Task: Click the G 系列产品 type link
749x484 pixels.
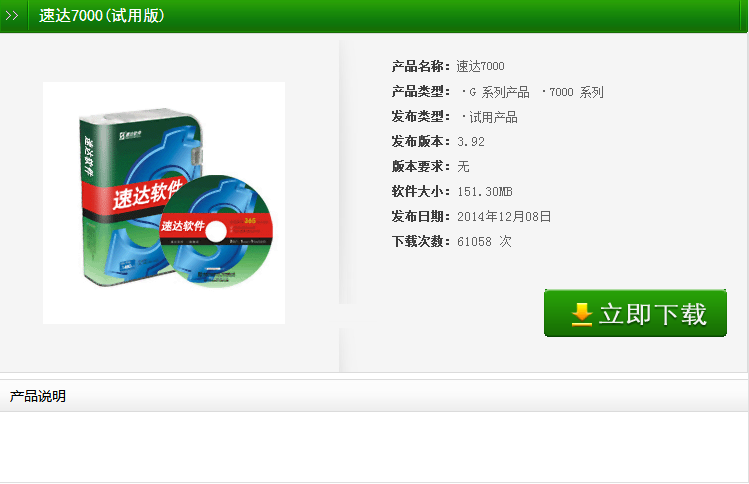Action: (x=496, y=92)
